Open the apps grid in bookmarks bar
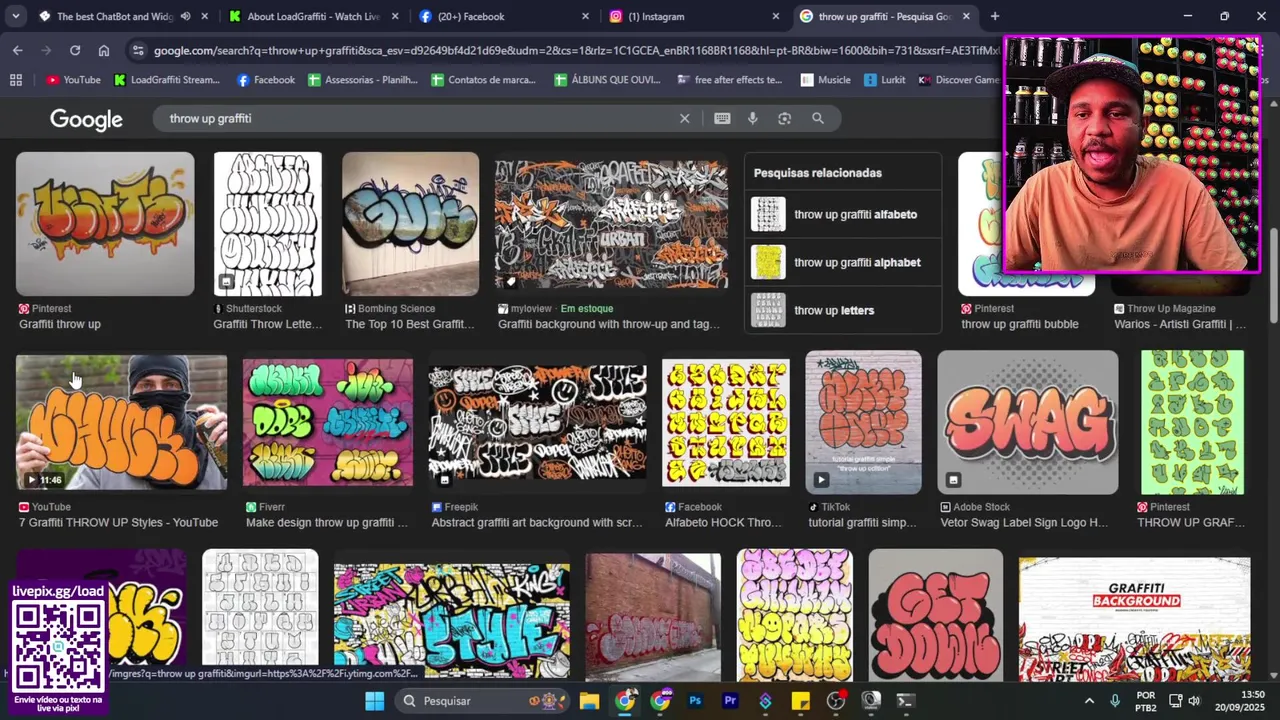Viewport: 1280px width, 720px height. click(x=15, y=80)
